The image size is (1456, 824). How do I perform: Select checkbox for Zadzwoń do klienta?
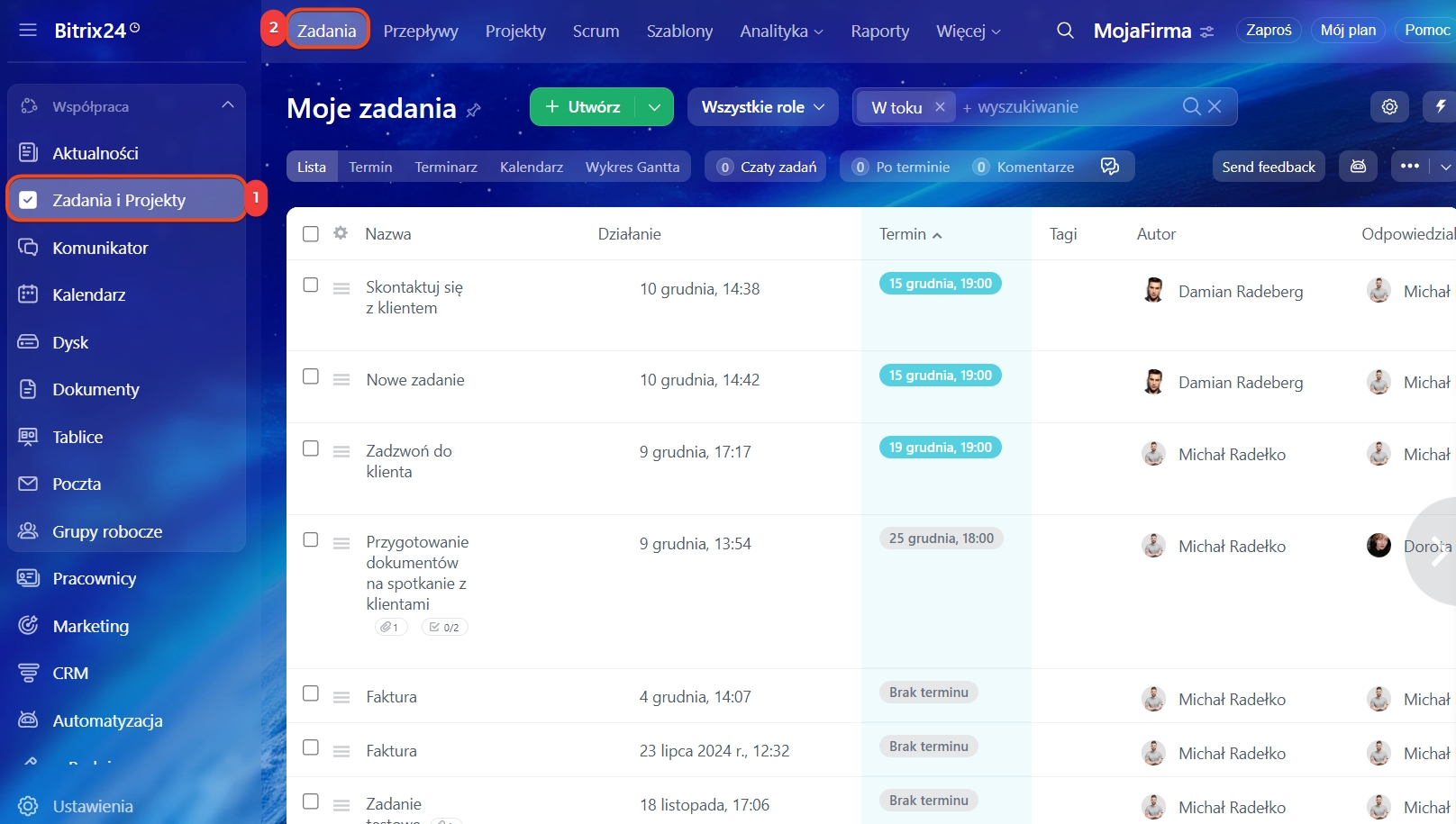(x=311, y=448)
